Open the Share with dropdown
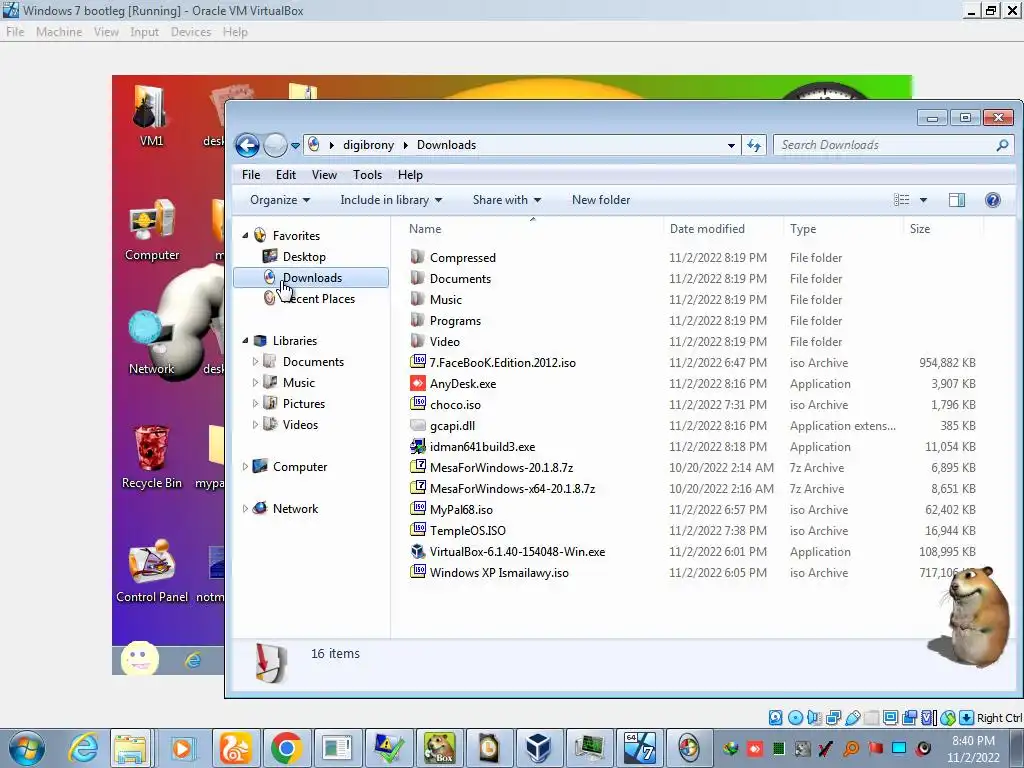 click(507, 200)
